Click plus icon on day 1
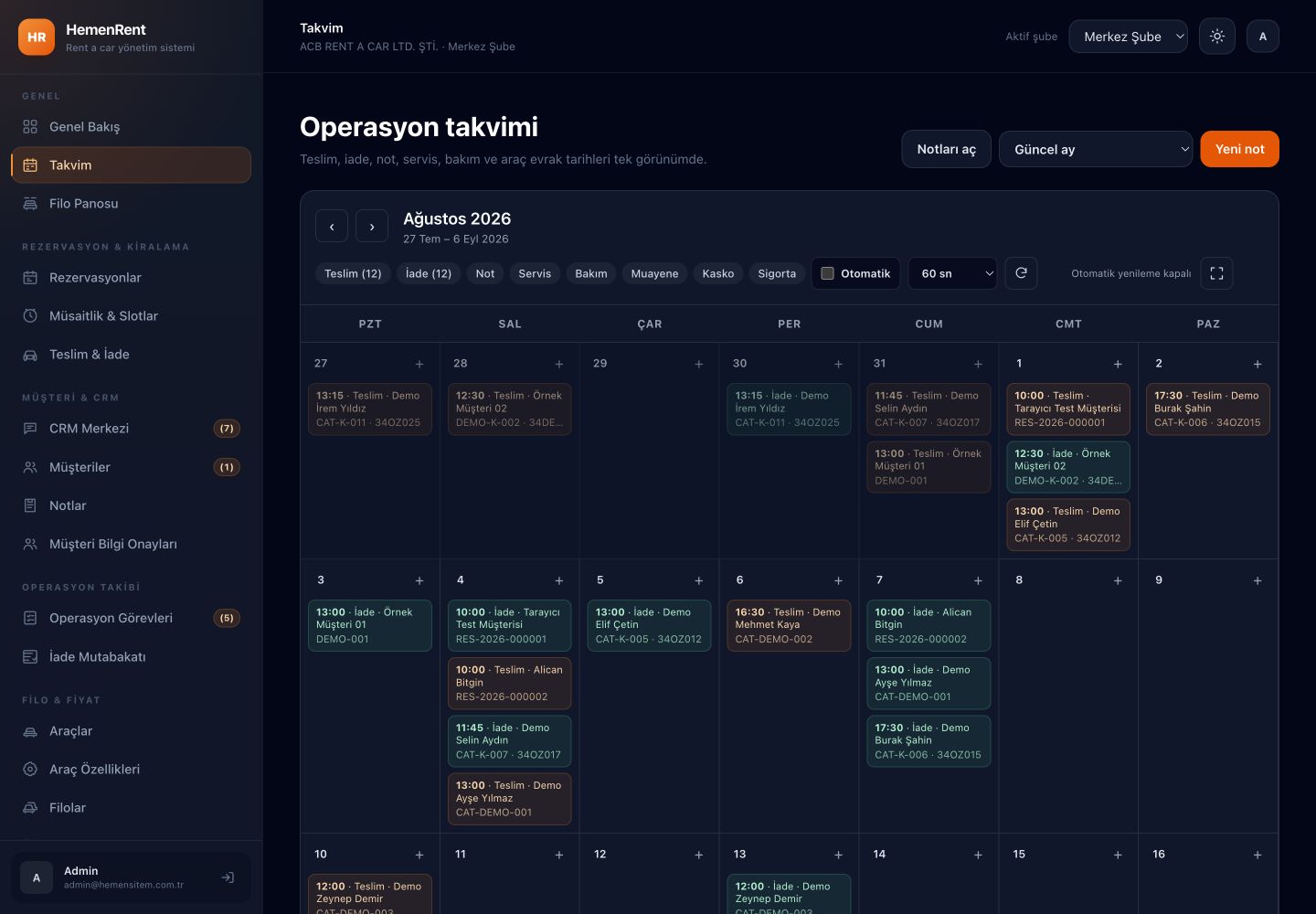Screen dimensions: 1316x914 pos(1118,364)
